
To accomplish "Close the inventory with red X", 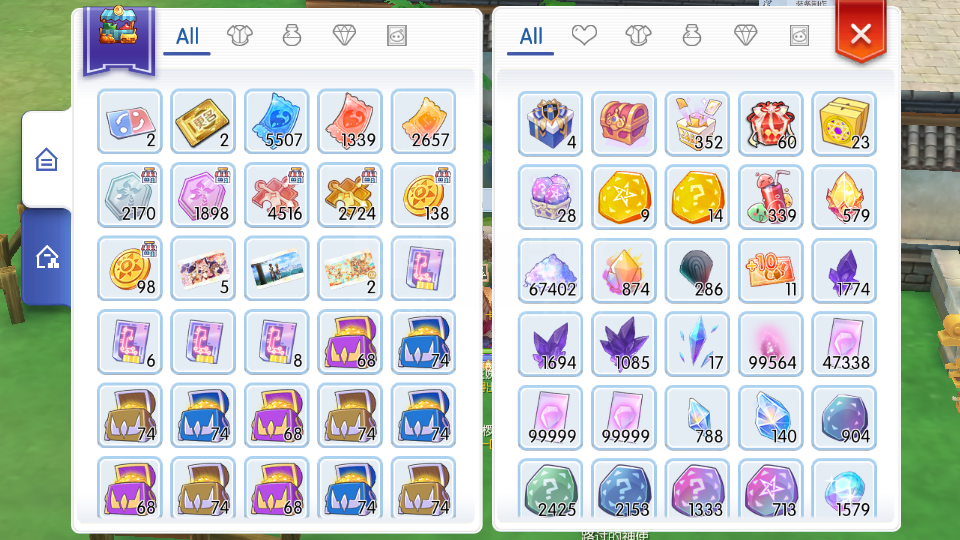I will tap(861, 32).
